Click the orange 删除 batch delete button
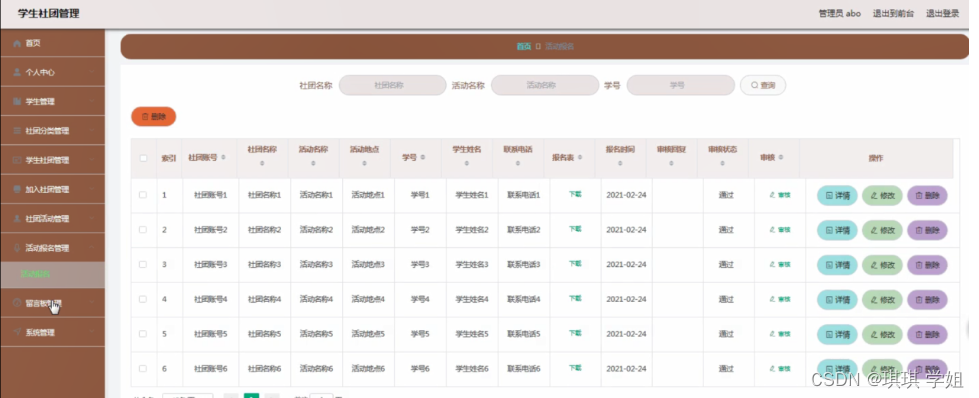 (154, 117)
